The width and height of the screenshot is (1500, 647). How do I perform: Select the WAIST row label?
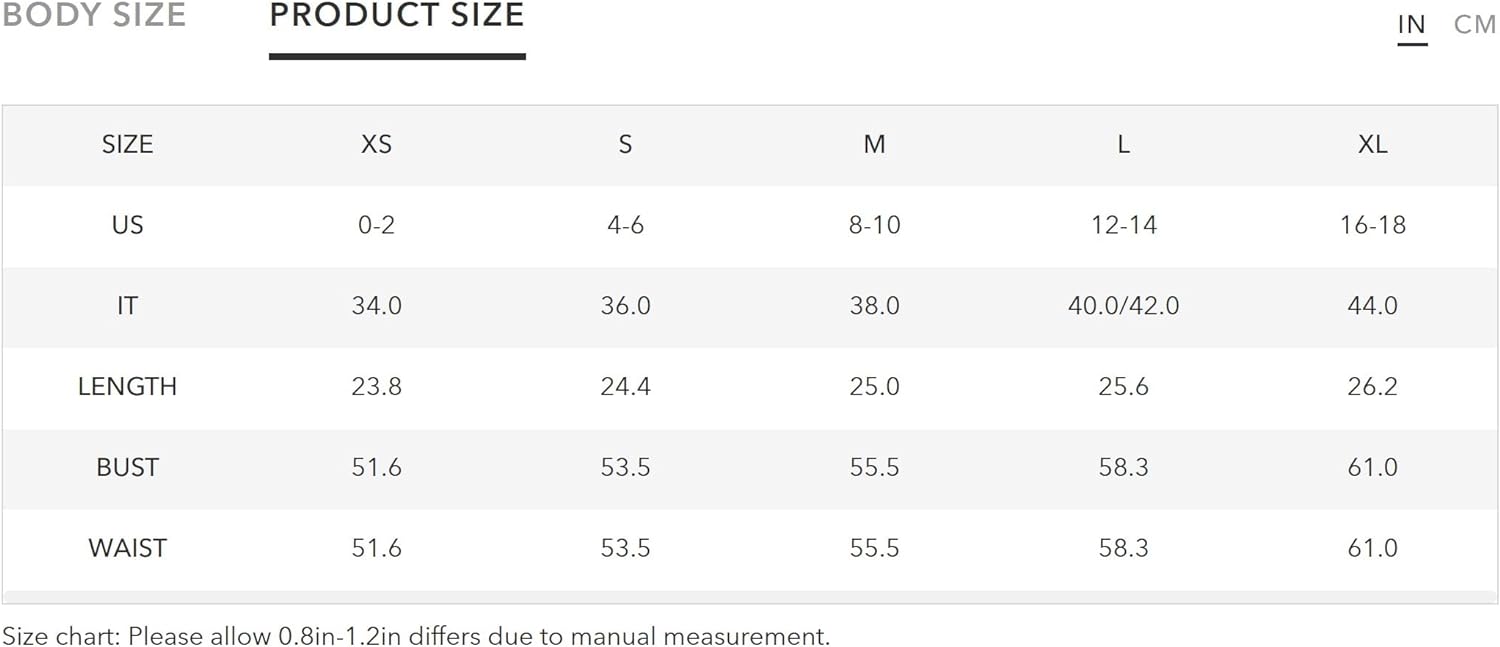pos(127,549)
